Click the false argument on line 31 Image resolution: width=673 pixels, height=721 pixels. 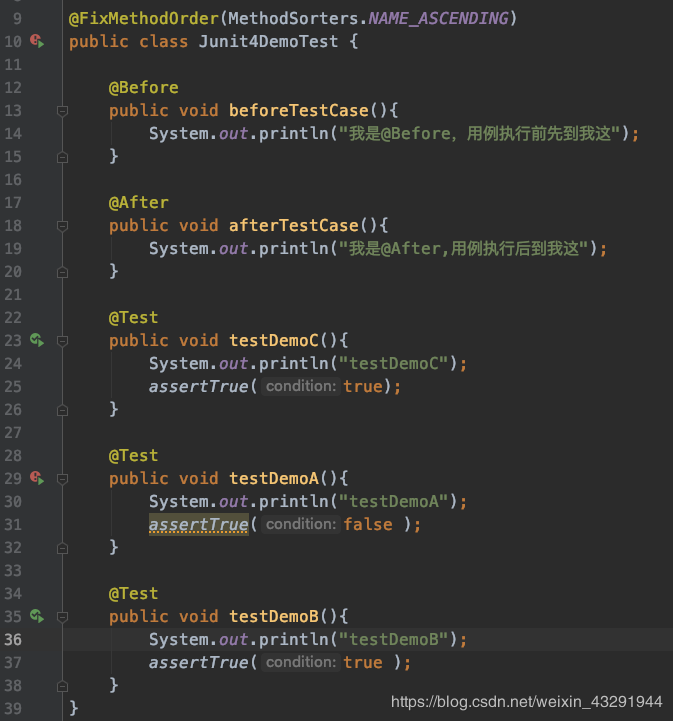(x=368, y=524)
